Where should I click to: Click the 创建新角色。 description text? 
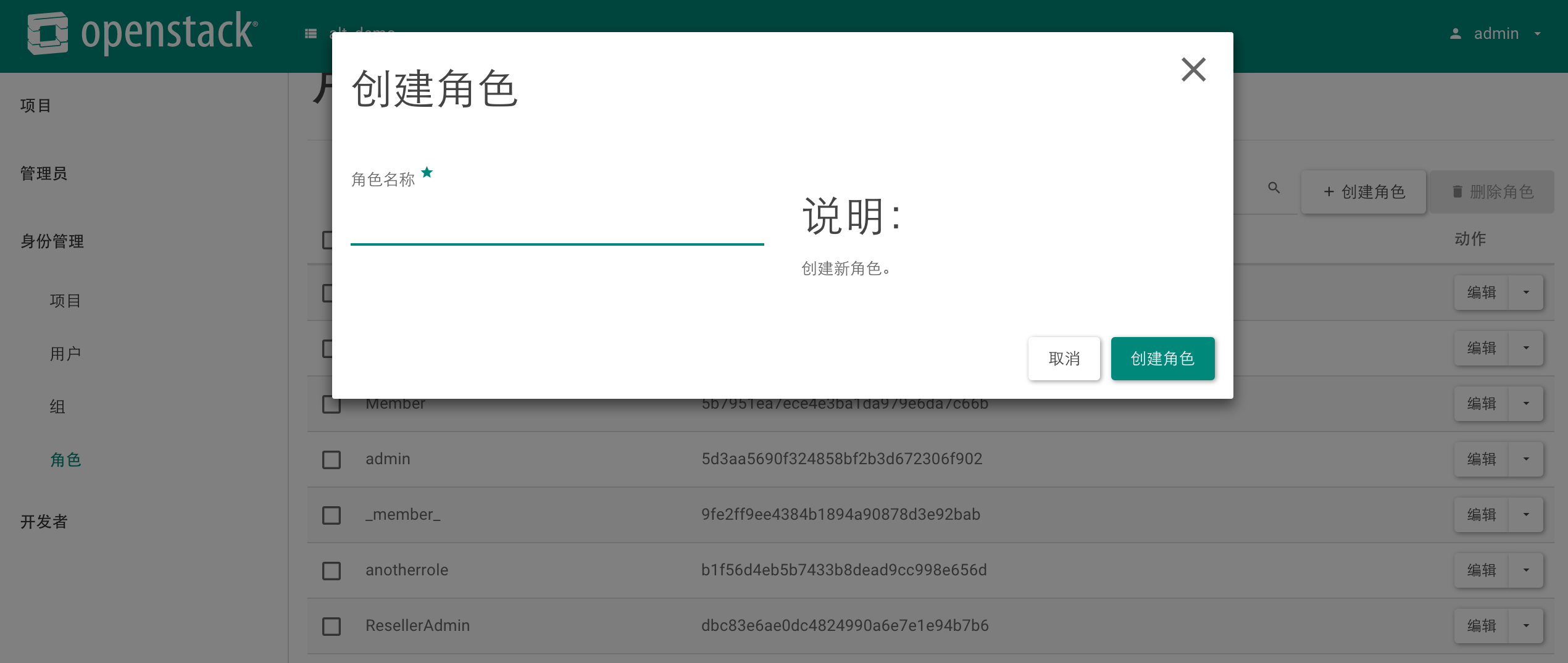click(846, 269)
